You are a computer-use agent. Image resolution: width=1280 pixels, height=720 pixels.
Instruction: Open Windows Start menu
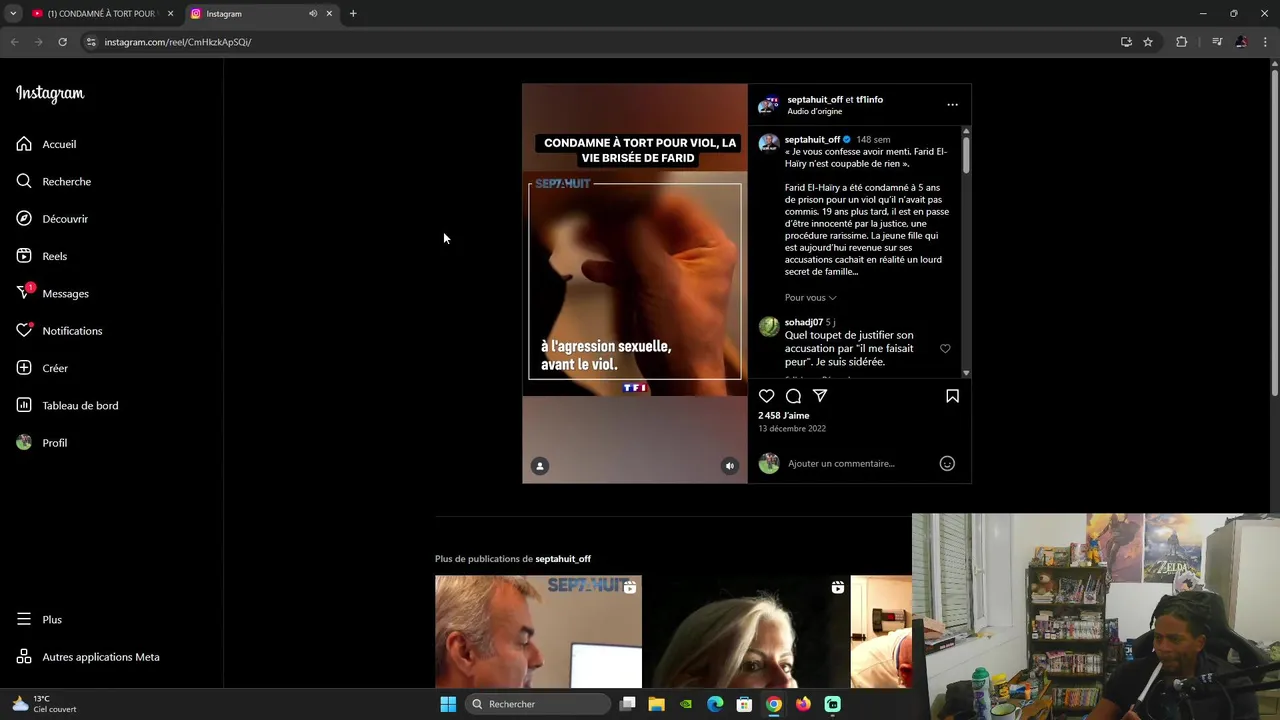[448, 704]
